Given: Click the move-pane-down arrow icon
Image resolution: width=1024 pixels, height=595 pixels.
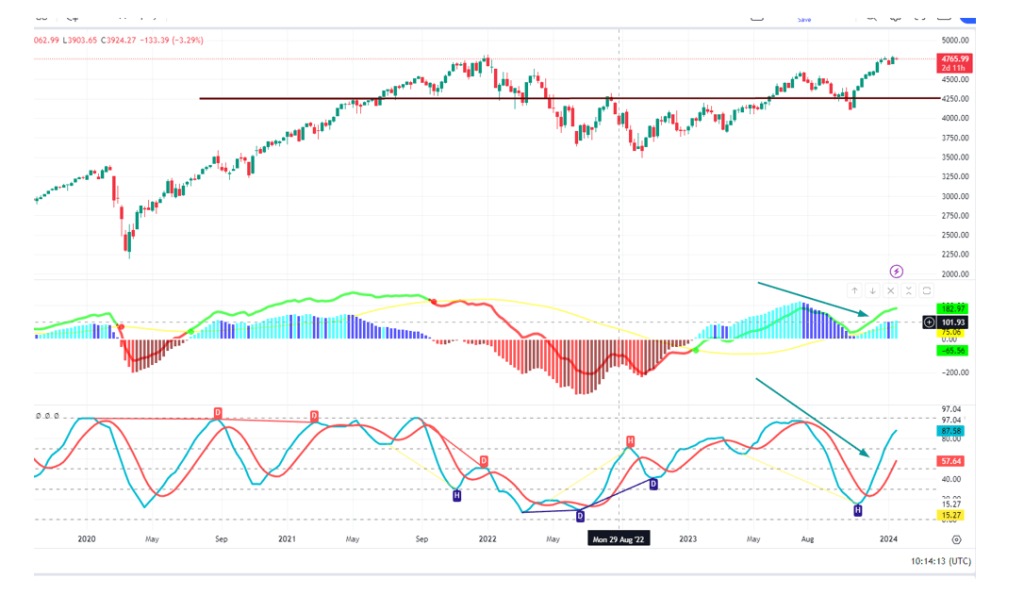Looking at the screenshot, I should (873, 291).
